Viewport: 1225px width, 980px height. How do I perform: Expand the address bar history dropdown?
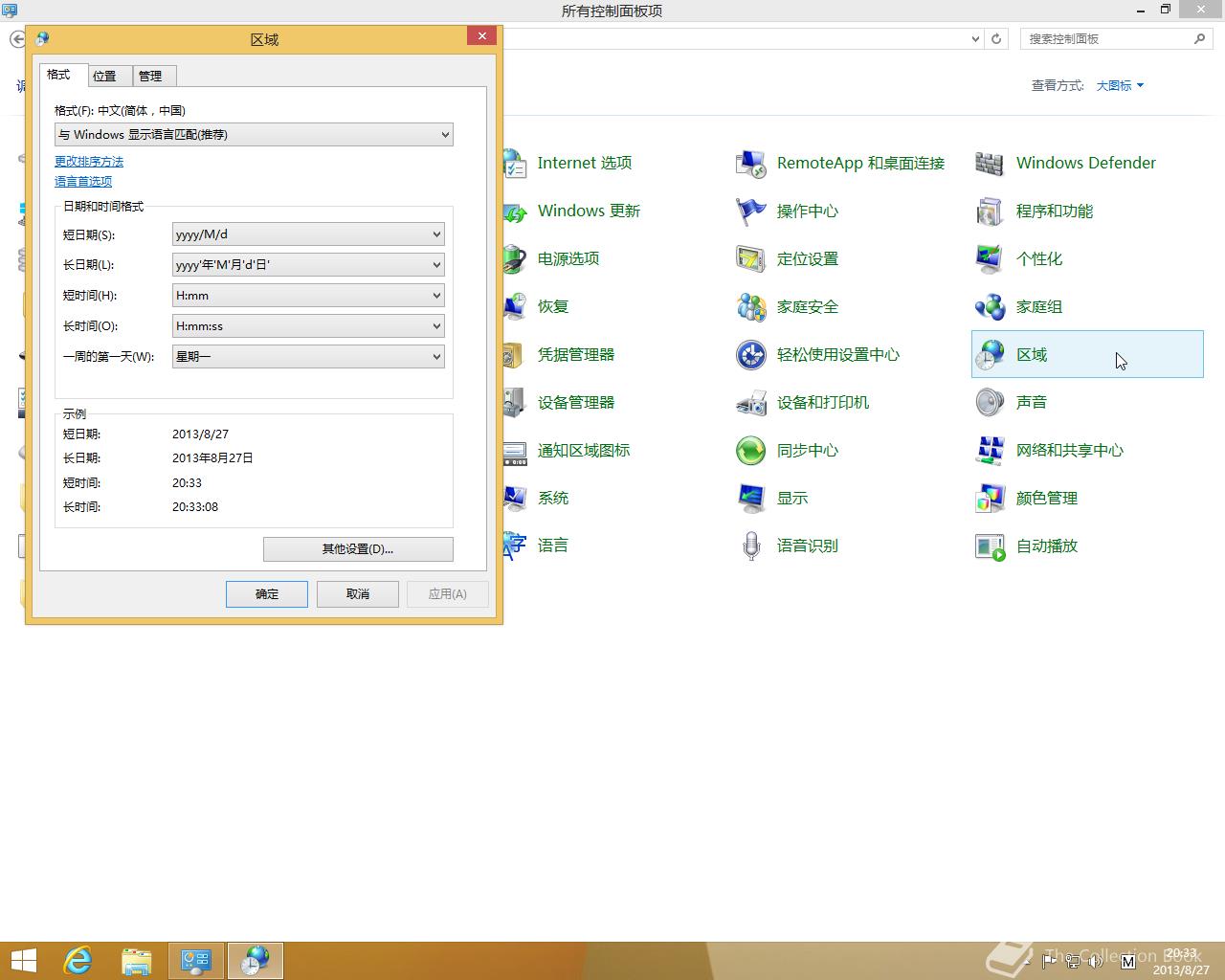point(975,39)
